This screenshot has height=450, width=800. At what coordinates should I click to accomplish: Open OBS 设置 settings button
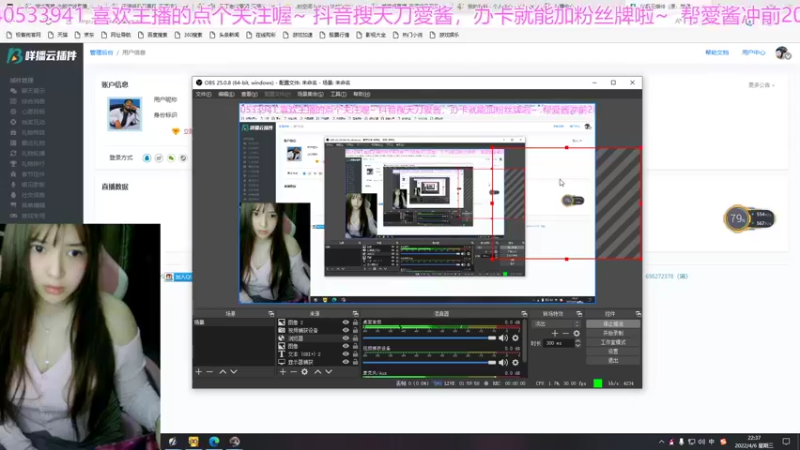[x=613, y=351]
